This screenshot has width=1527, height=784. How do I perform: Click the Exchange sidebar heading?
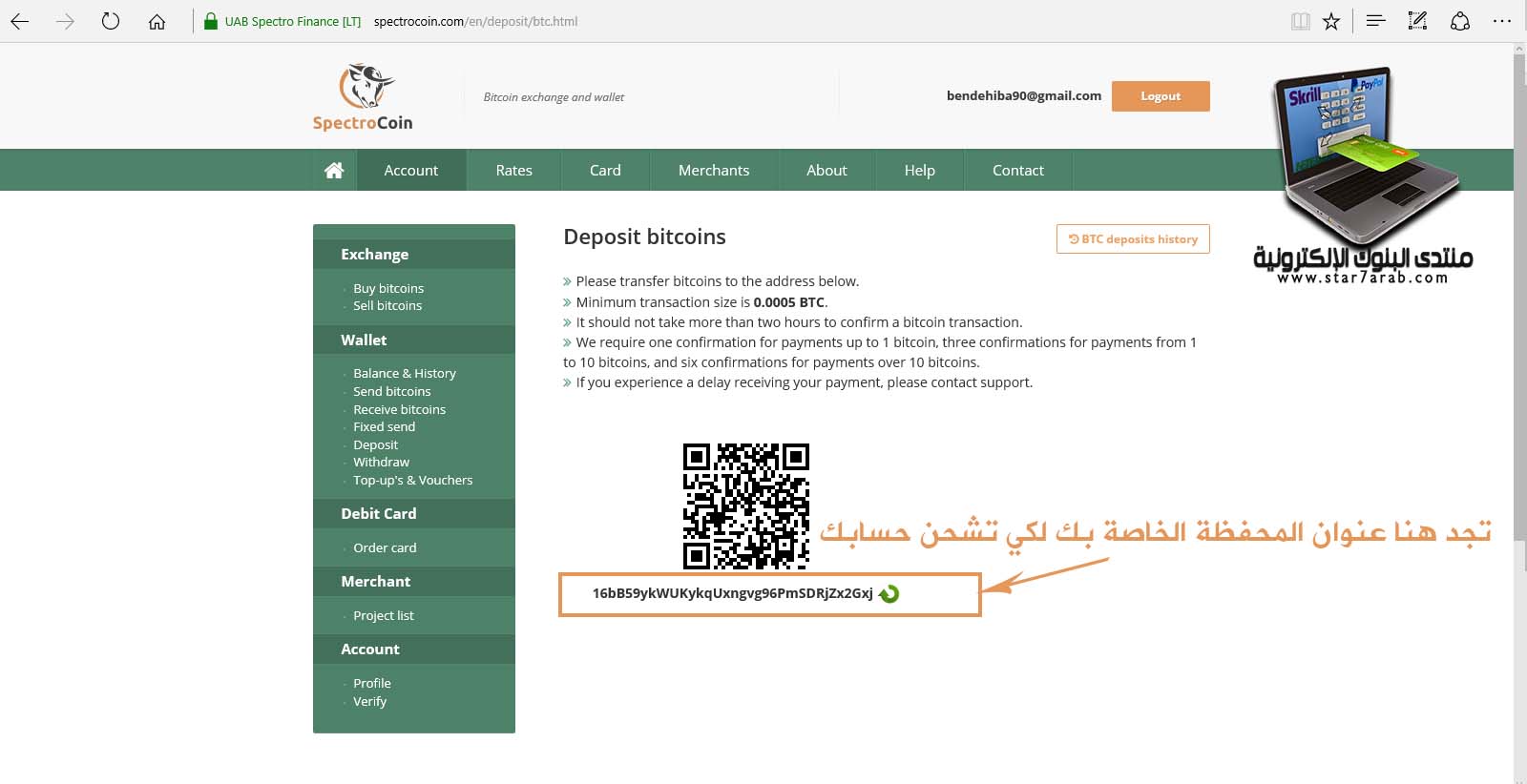point(414,254)
